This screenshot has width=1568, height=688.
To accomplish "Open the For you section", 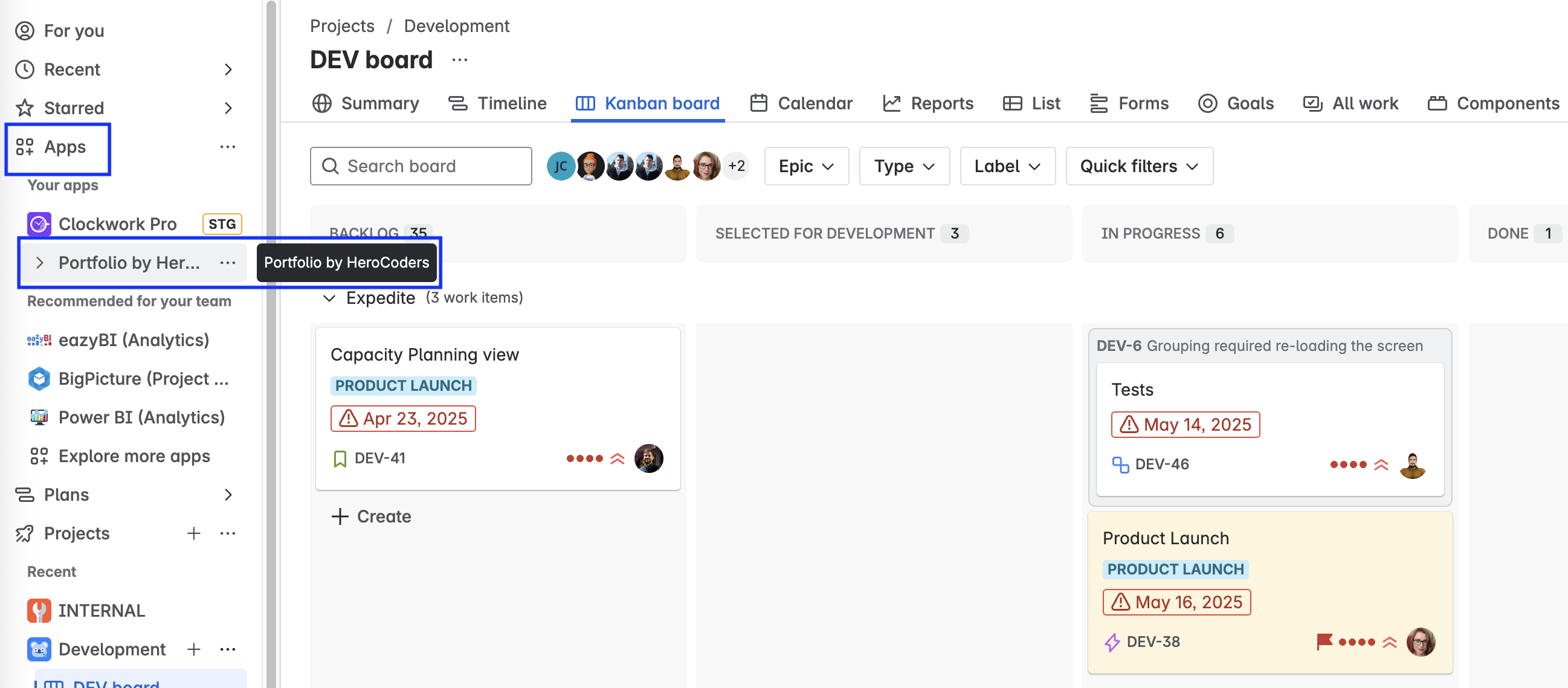I will 73,30.
